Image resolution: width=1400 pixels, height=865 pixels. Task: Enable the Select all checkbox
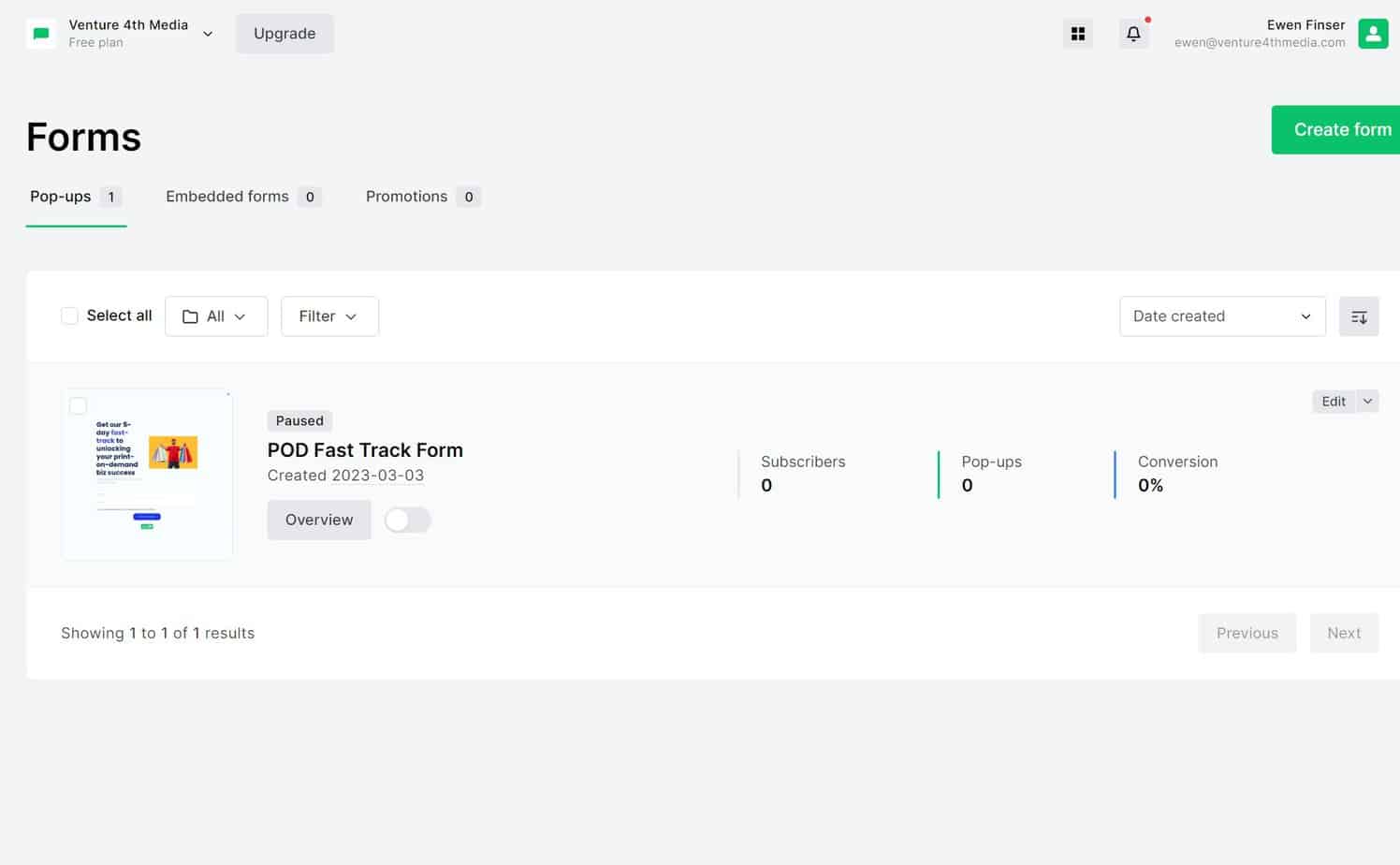[69, 315]
